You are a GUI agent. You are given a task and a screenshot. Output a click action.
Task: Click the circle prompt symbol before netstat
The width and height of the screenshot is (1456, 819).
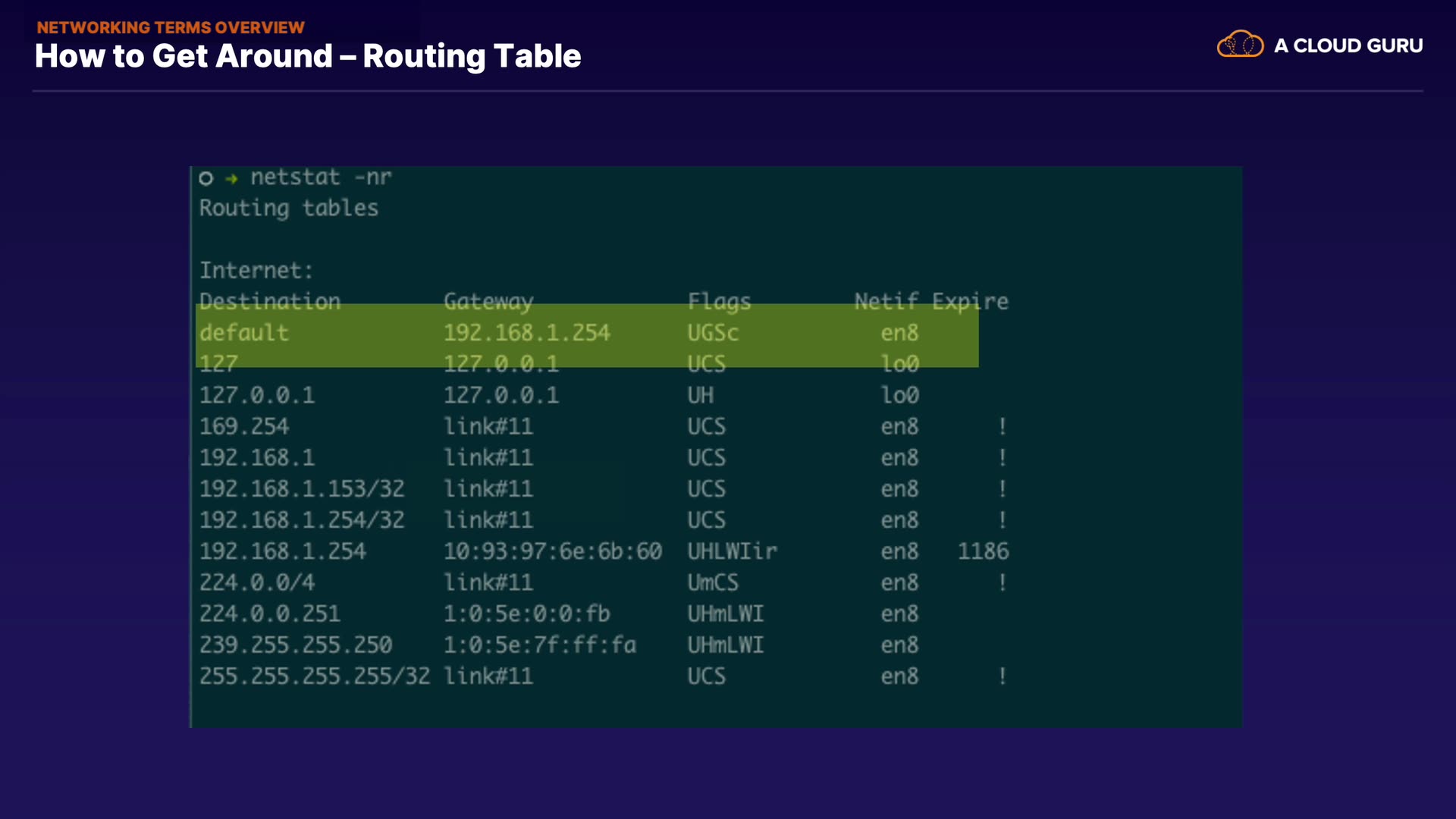[206, 179]
